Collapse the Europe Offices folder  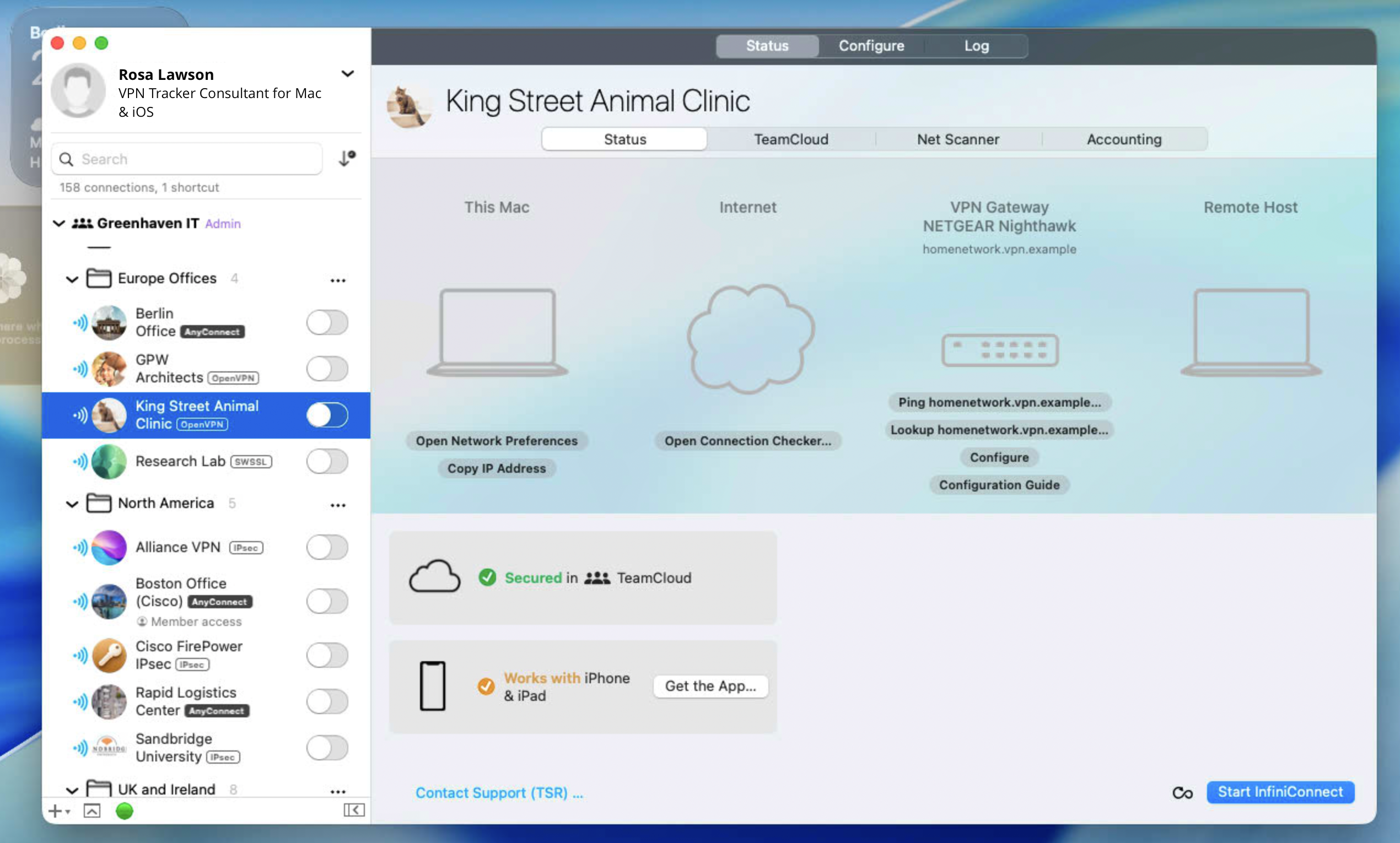[72, 279]
